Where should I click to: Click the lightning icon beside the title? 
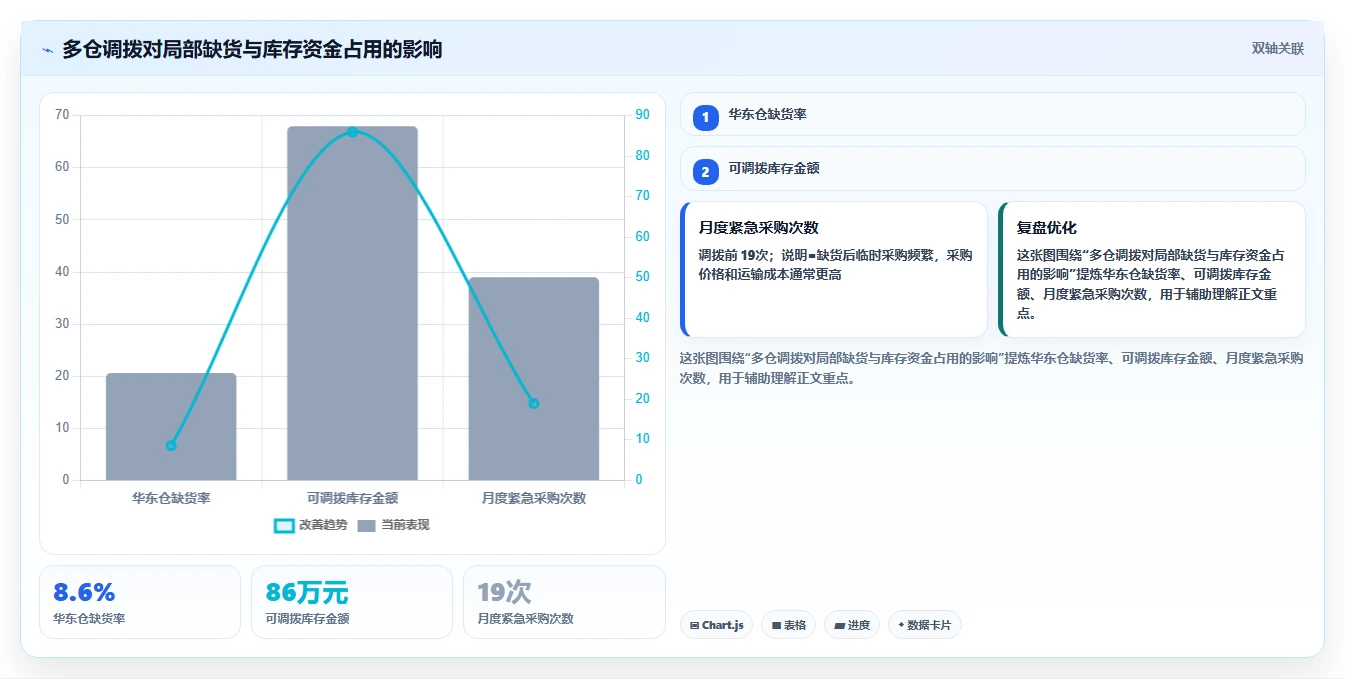point(48,50)
